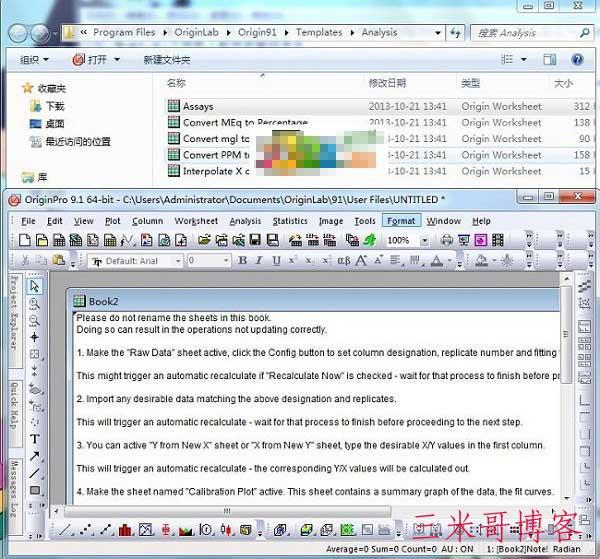Open the view options dropdown arrow in Explorer

click(524, 60)
